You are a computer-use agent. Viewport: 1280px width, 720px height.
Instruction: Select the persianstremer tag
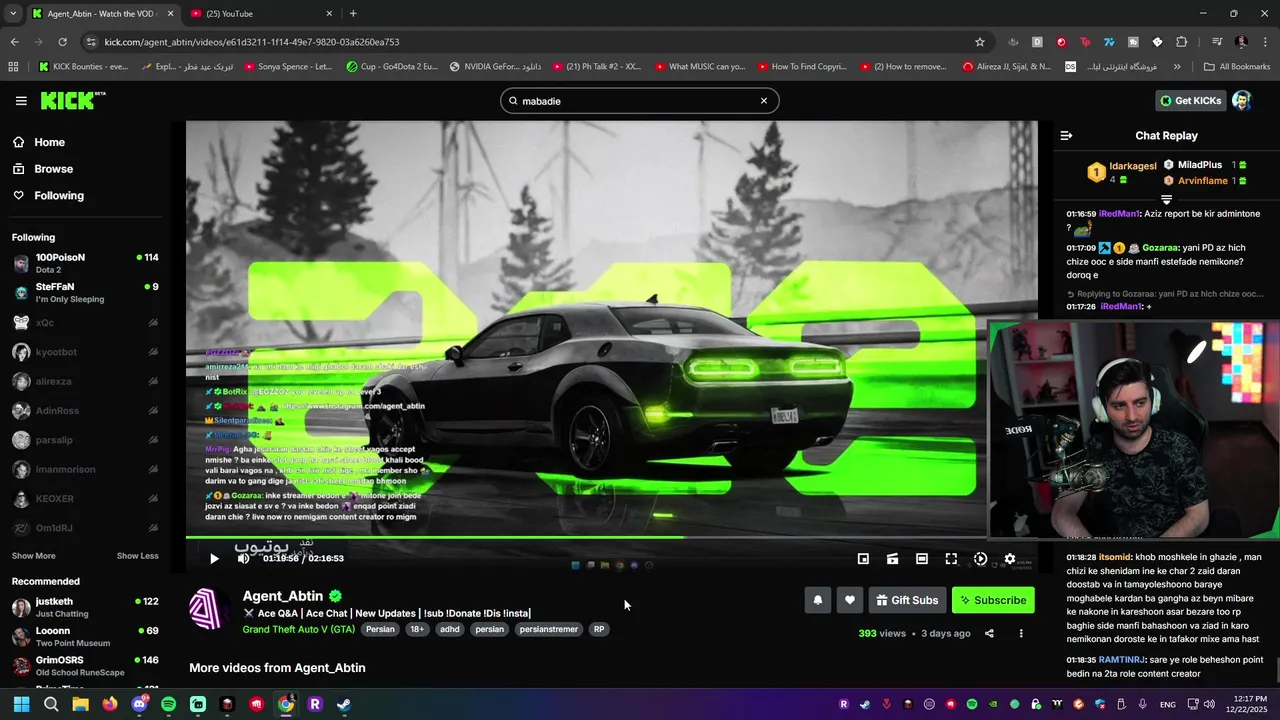point(549,629)
